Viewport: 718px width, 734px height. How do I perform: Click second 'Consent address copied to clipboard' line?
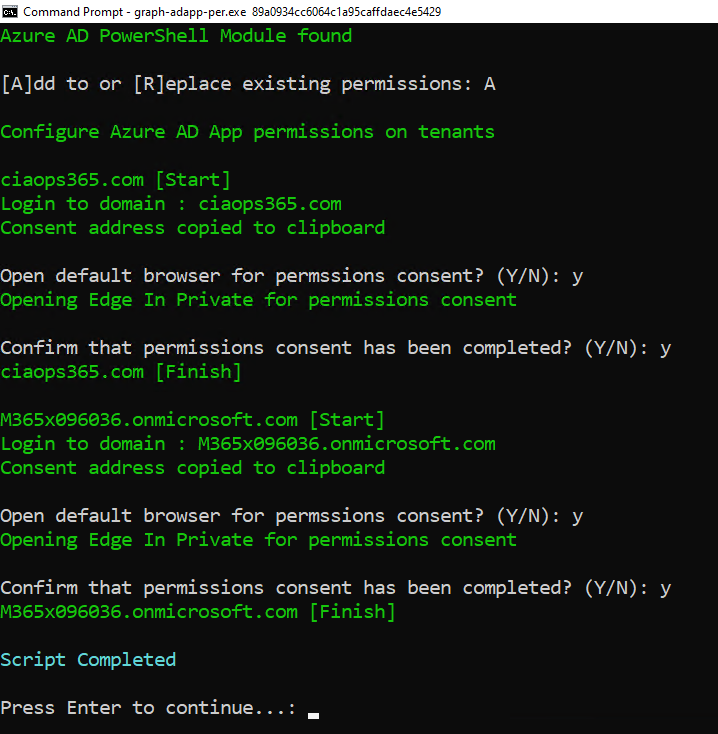coord(192,468)
